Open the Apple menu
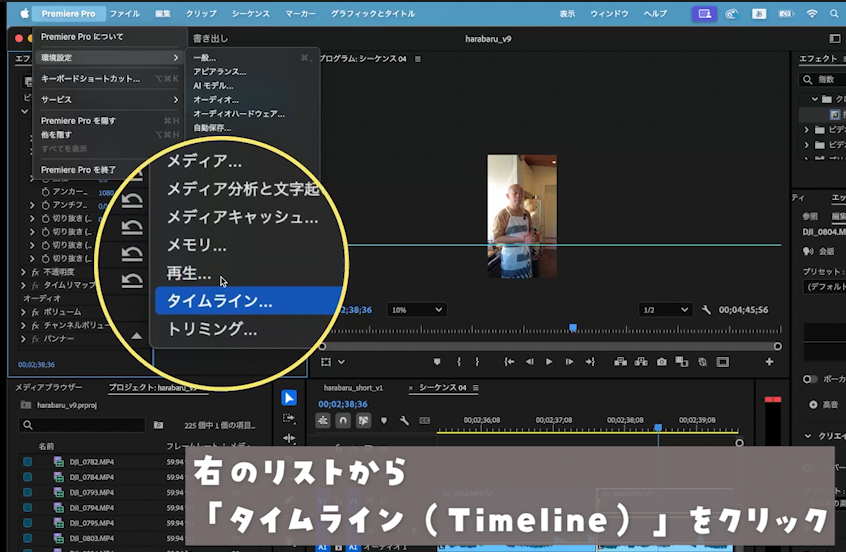The image size is (846, 552). (24, 14)
